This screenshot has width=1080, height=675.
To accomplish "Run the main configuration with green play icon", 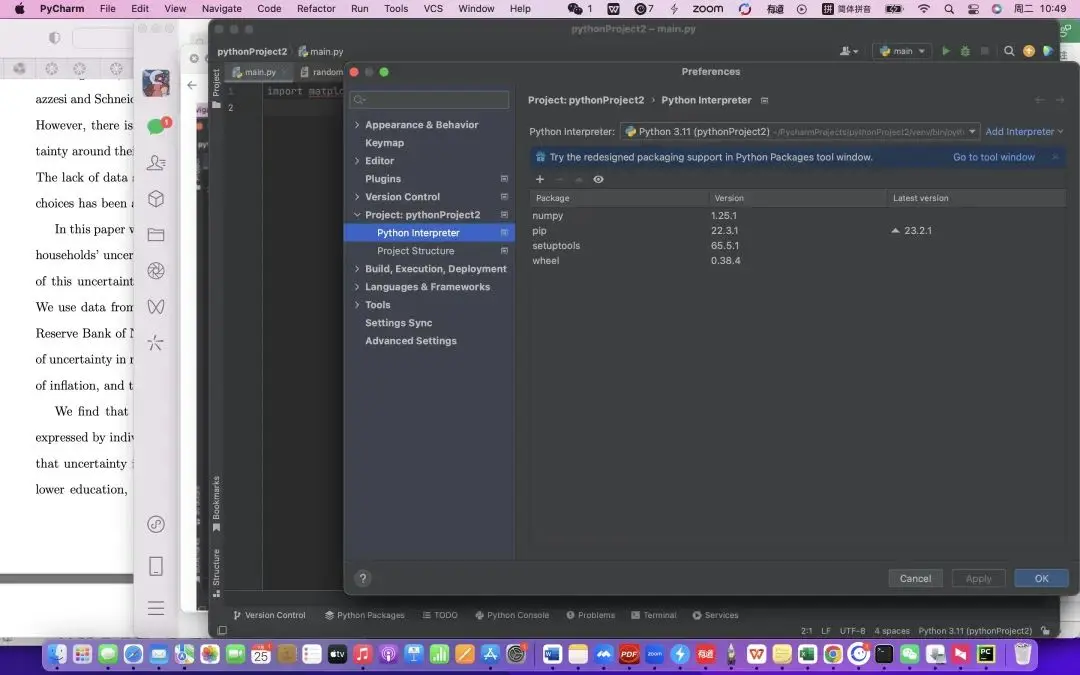I will pyautogui.click(x=946, y=51).
